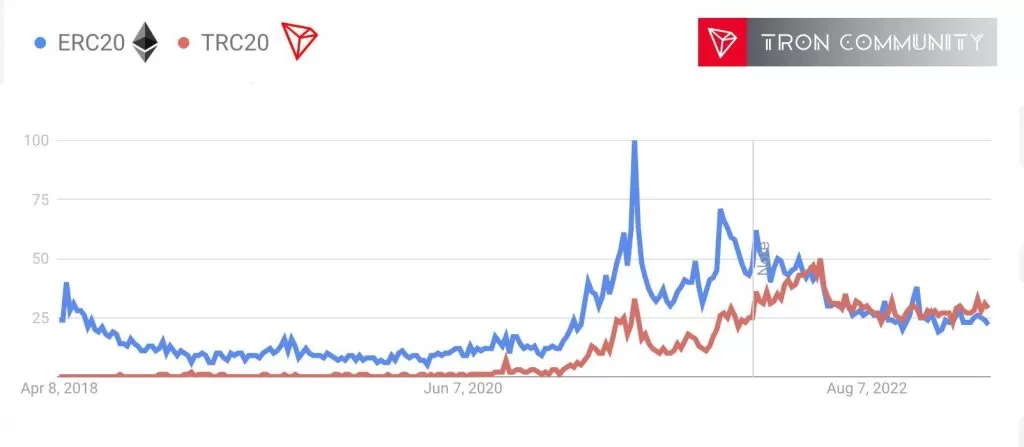Click the ERC20 line's peak at 100
Screen dimensions: 1024x447
click(634, 142)
